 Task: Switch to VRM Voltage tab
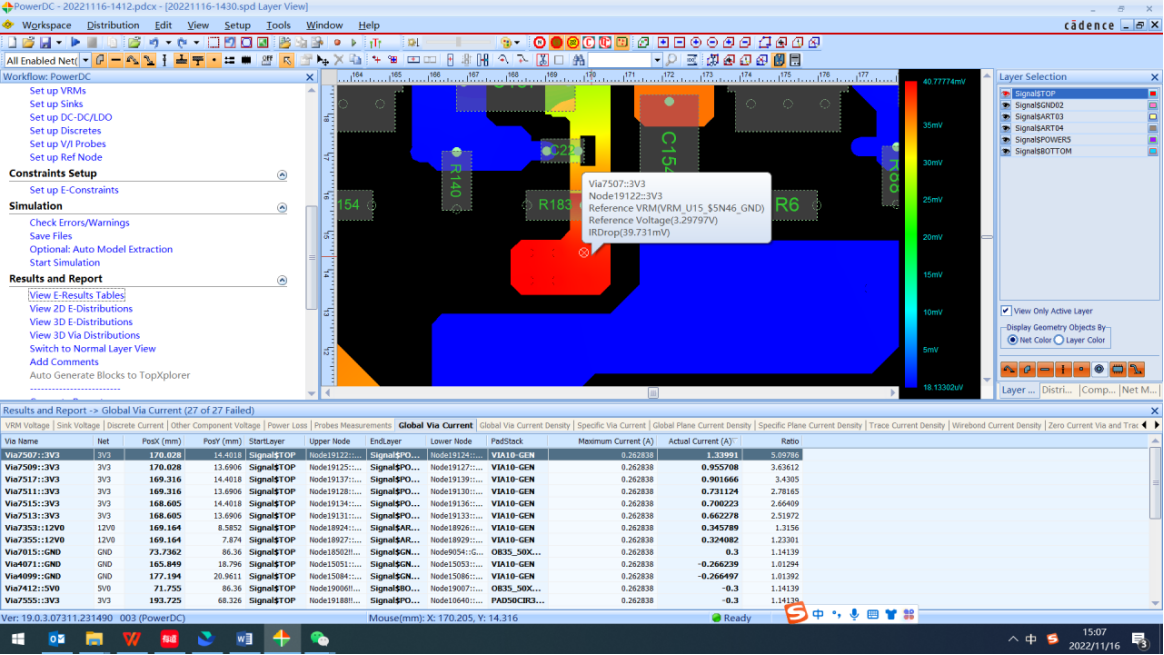[x=27, y=426]
